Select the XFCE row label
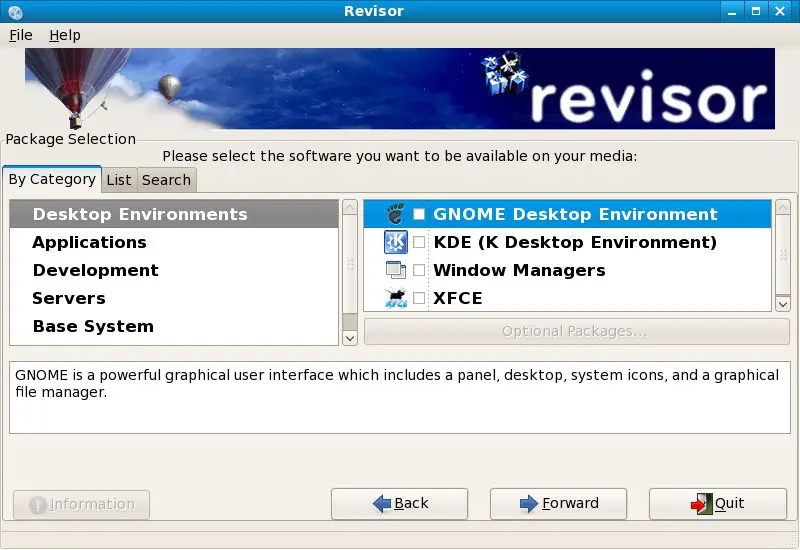 pyautogui.click(x=458, y=298)
